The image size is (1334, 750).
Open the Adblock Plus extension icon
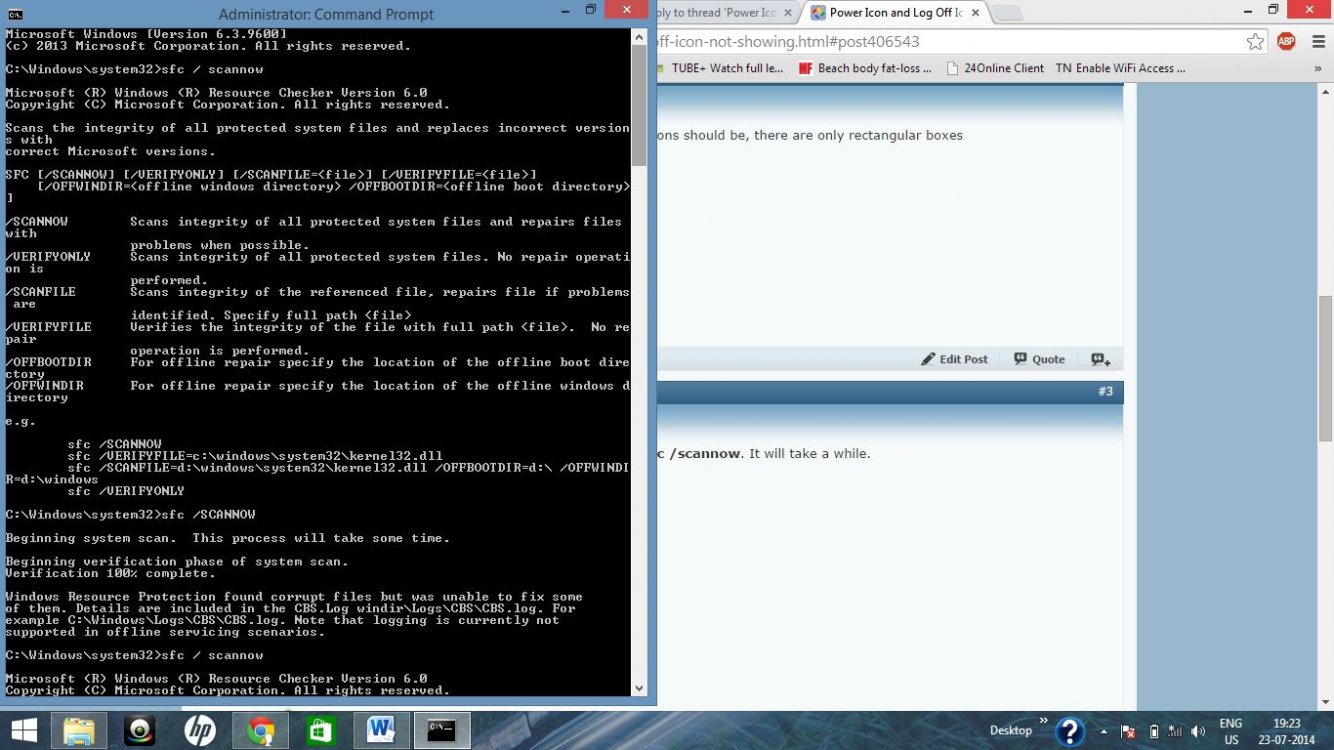pyautogui.click(x=1286, y=42)
